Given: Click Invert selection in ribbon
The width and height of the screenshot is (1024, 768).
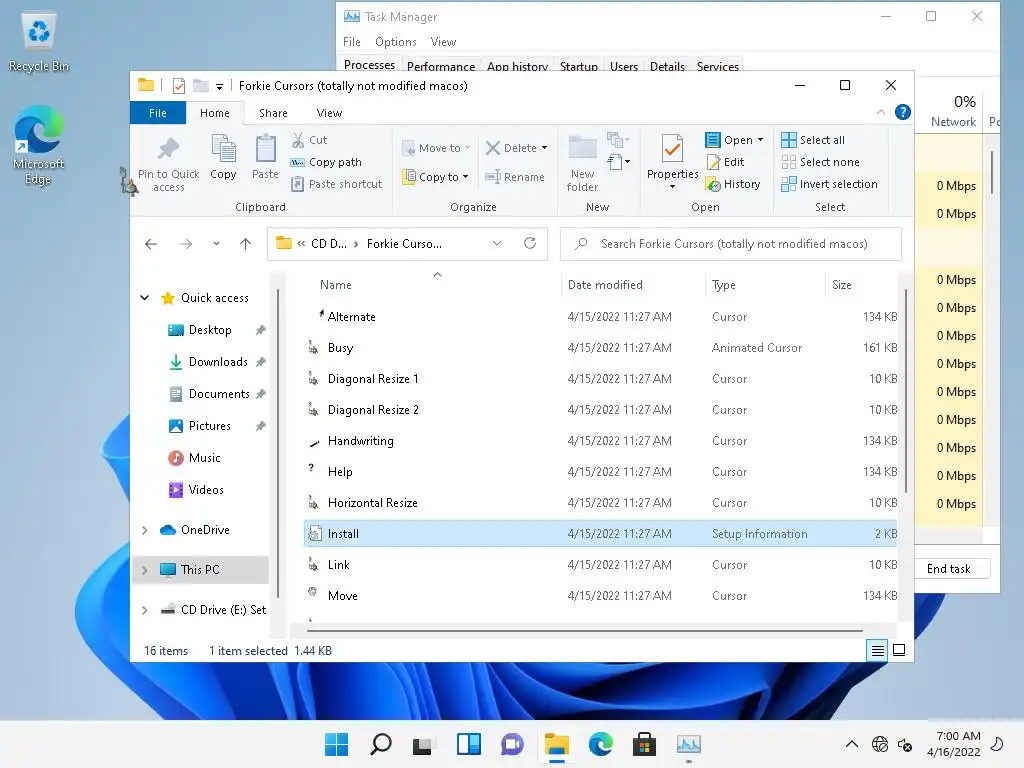Looking at the screenshot, I should (829, 184).
